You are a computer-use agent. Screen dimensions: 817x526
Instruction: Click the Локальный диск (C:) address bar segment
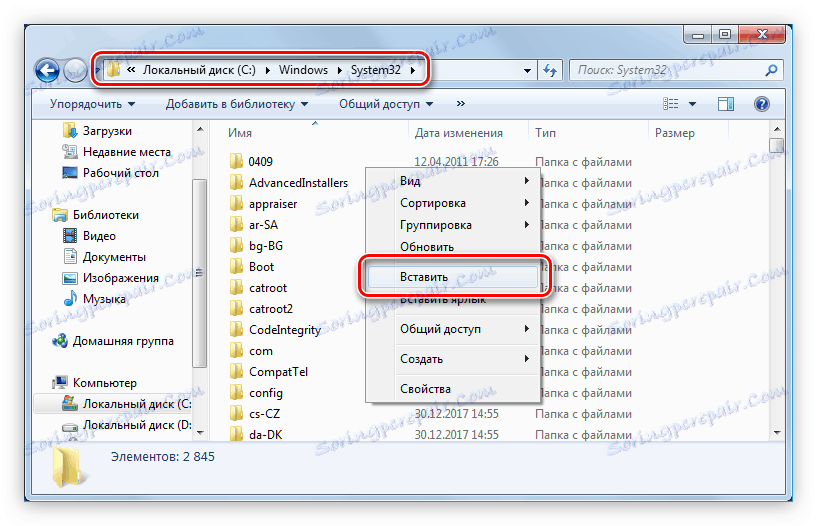point(200,70)
